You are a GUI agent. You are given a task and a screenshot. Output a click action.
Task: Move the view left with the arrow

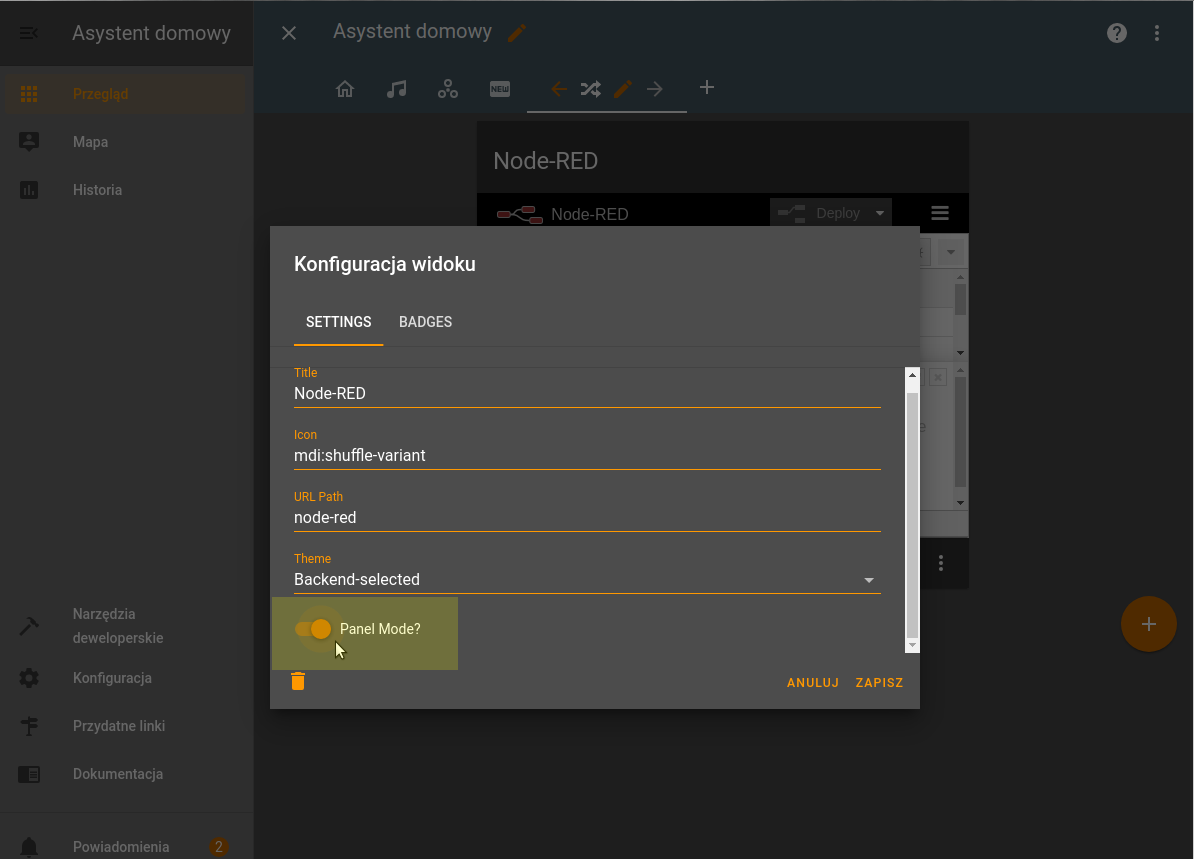pyautogui.click(x=559, y=88)
